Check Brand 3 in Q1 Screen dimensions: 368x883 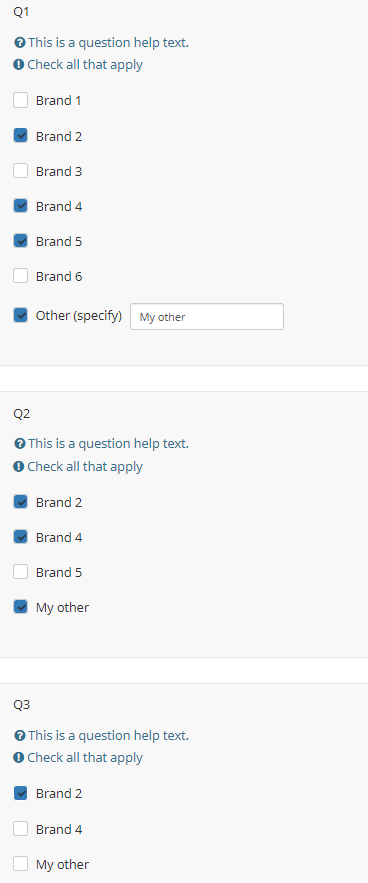(x=20, y=171)
